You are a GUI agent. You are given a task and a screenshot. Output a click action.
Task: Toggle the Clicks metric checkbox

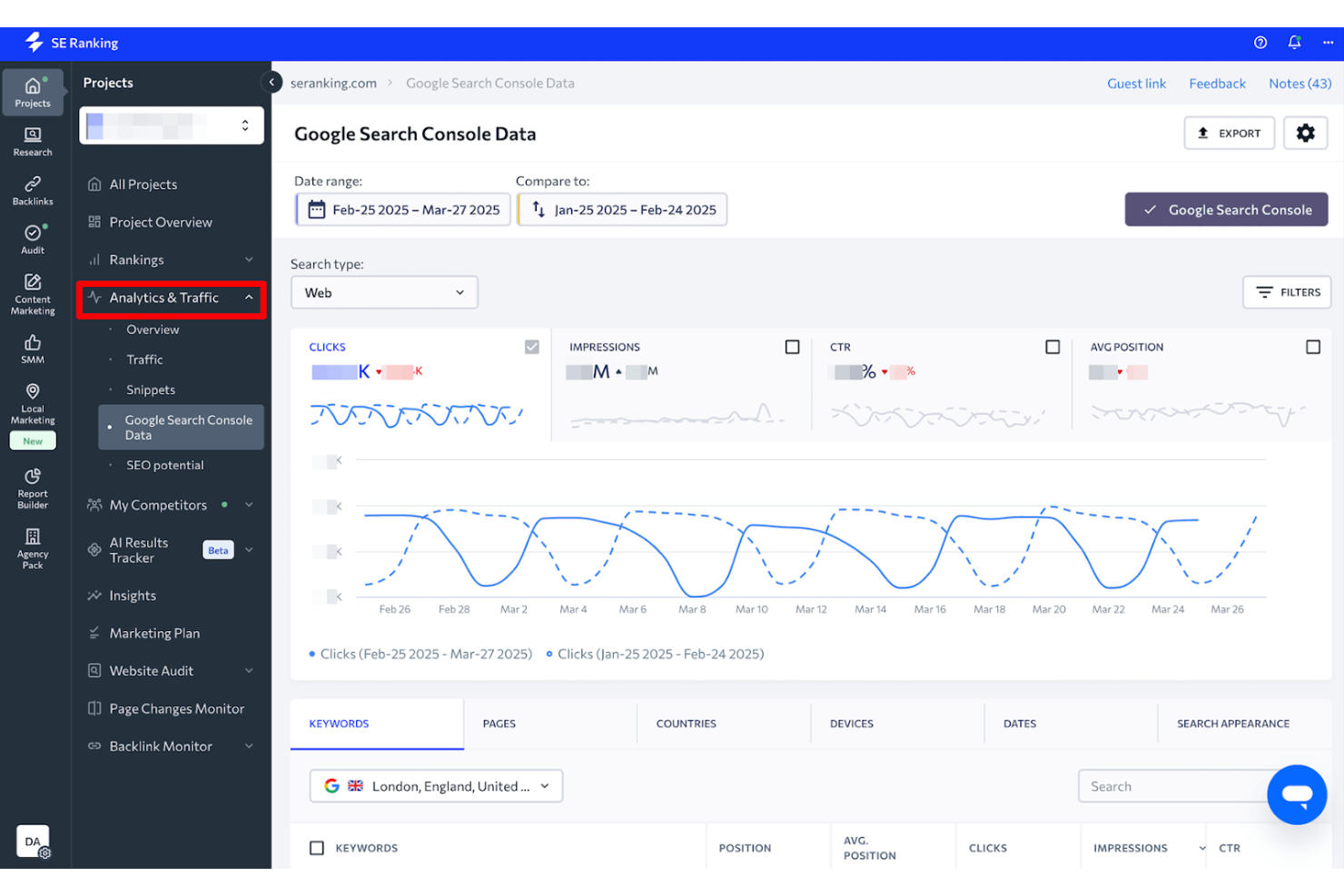click(532, 347)
